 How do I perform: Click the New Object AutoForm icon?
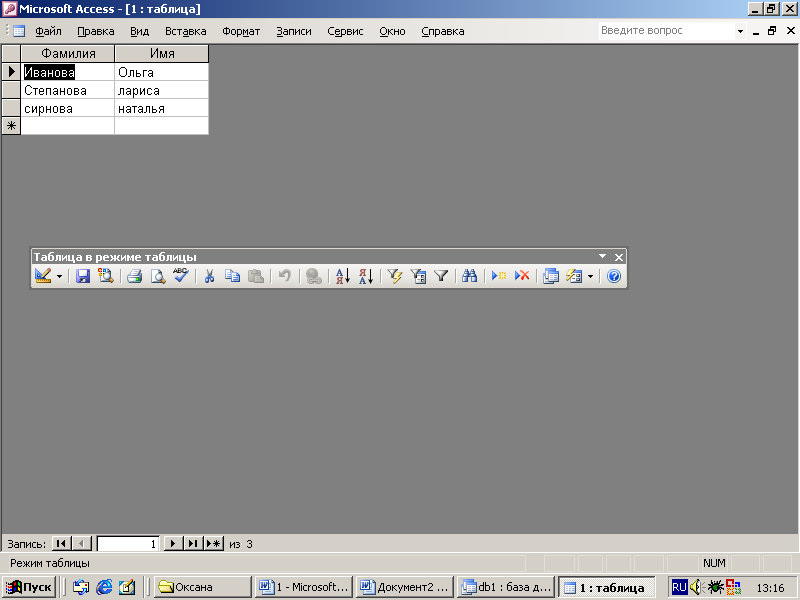[x=574, y=276]
